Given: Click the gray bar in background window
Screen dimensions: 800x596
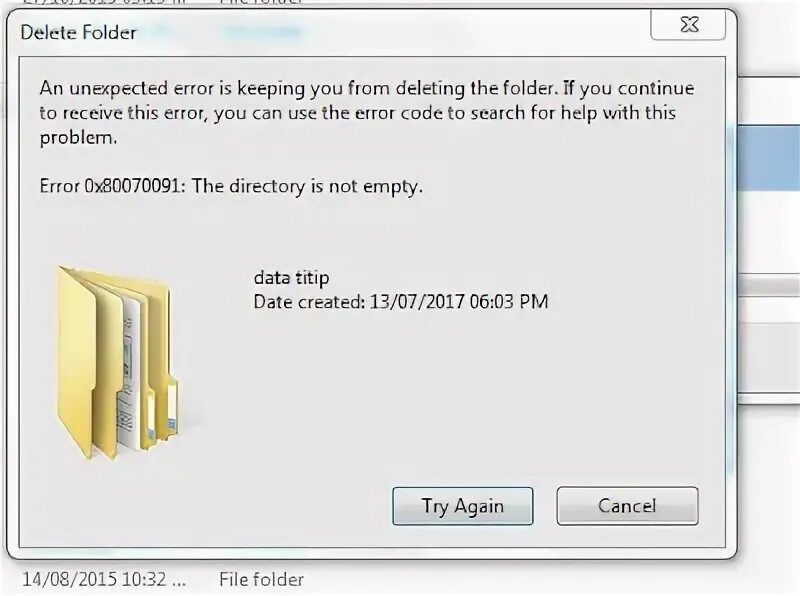Looking at the screenshot, I should point(768,286).
